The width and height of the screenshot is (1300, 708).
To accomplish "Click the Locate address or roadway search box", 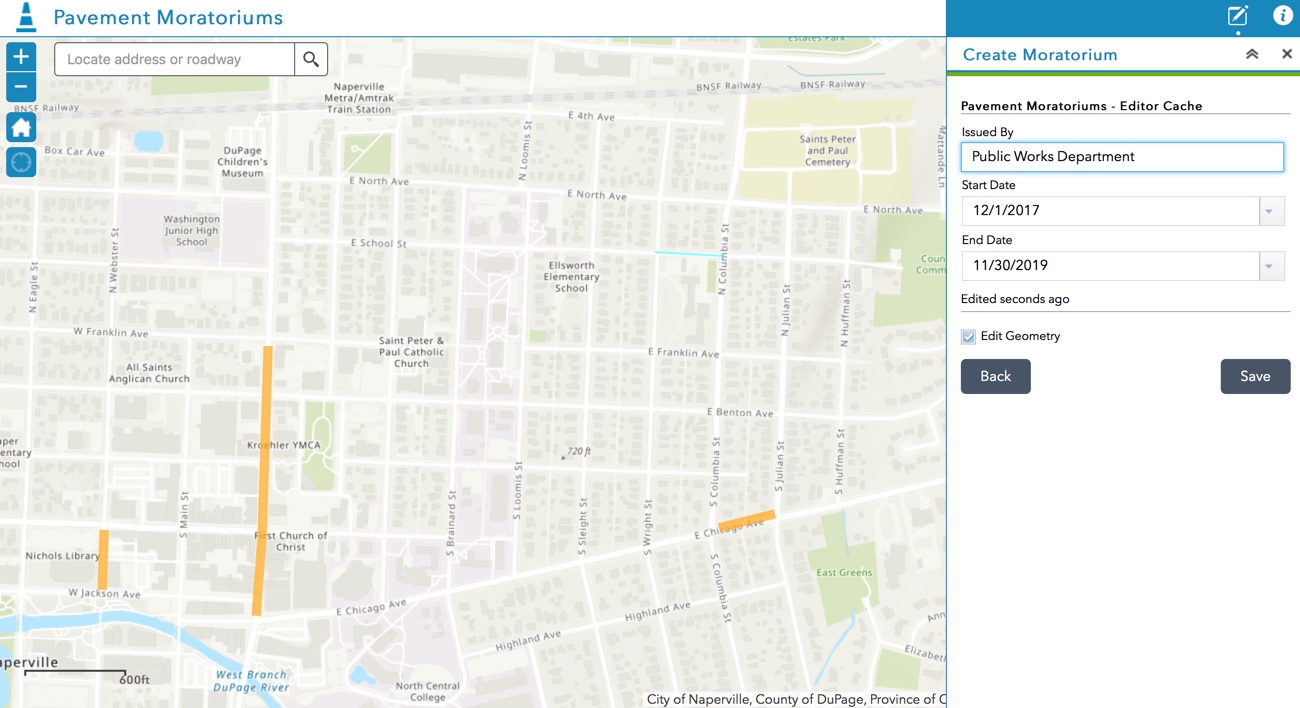I will point(175,59).
